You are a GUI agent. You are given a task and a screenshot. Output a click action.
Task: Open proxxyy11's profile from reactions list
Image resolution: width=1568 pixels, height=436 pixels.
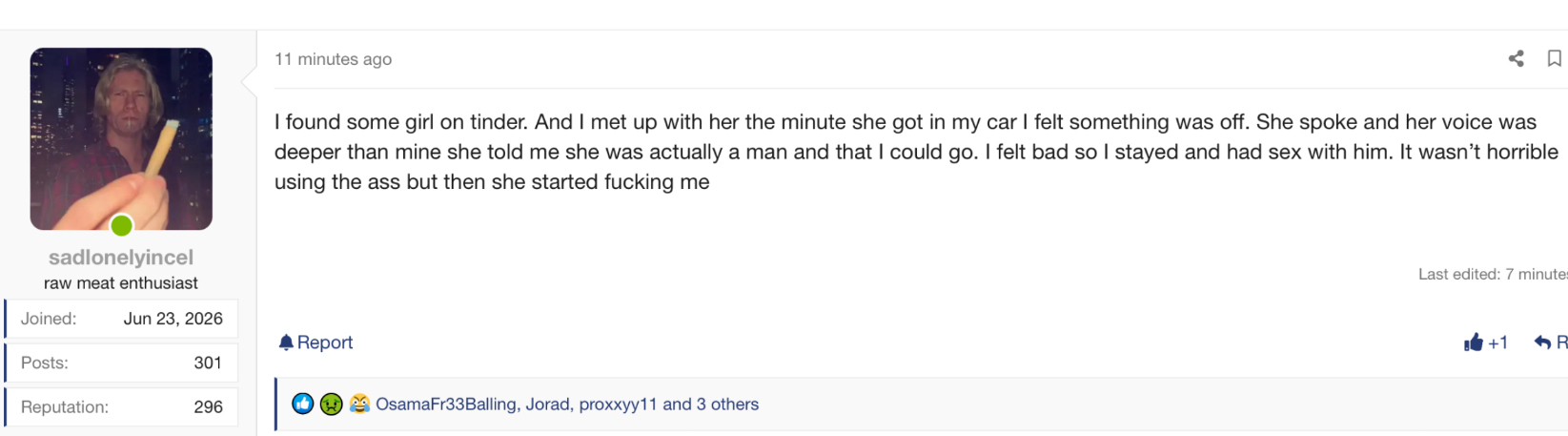[618, 404]
